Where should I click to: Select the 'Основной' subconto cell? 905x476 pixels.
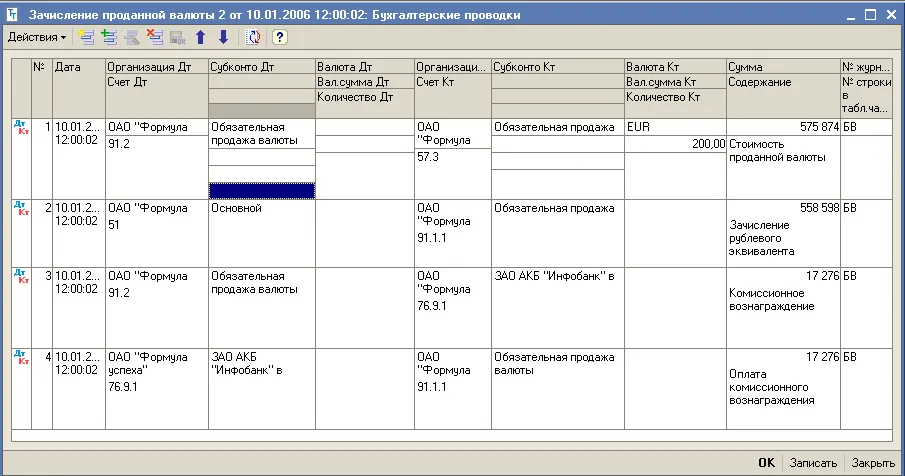click(262, 208)
